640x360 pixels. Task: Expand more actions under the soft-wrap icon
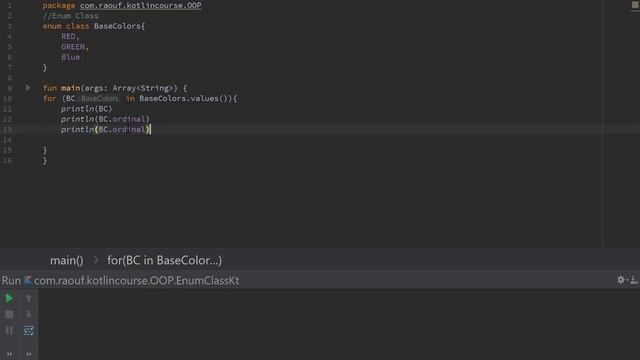pos(29,354)
